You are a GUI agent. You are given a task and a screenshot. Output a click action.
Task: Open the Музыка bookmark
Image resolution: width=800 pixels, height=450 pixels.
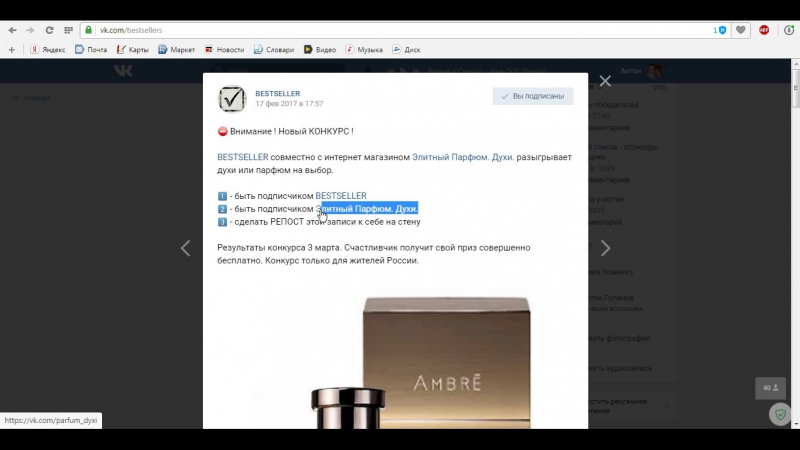[x=364, y=49]
